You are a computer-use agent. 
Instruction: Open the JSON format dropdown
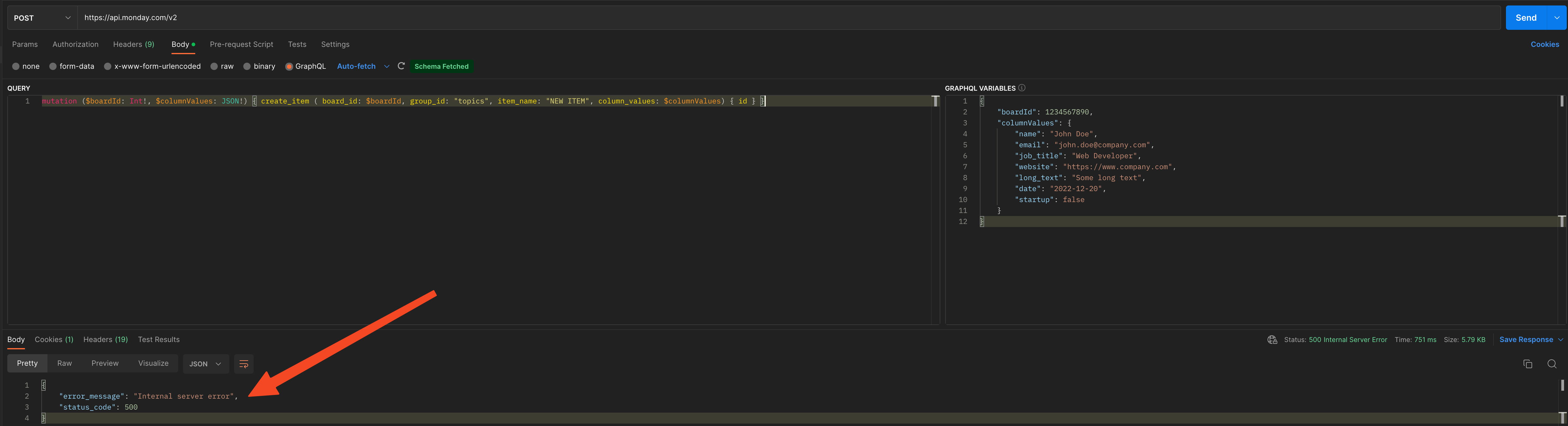point(206,364)
